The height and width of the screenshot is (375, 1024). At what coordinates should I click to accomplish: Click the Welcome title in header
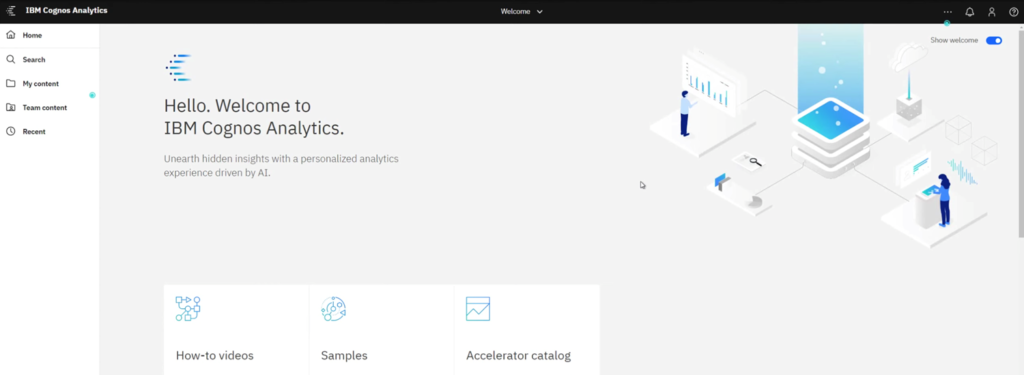click(x=515, y=12)
